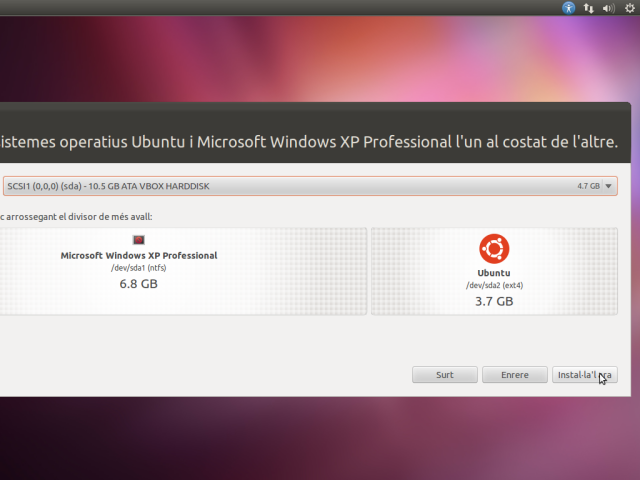
Task: Open the sound volume indicator
Action: 609,8
